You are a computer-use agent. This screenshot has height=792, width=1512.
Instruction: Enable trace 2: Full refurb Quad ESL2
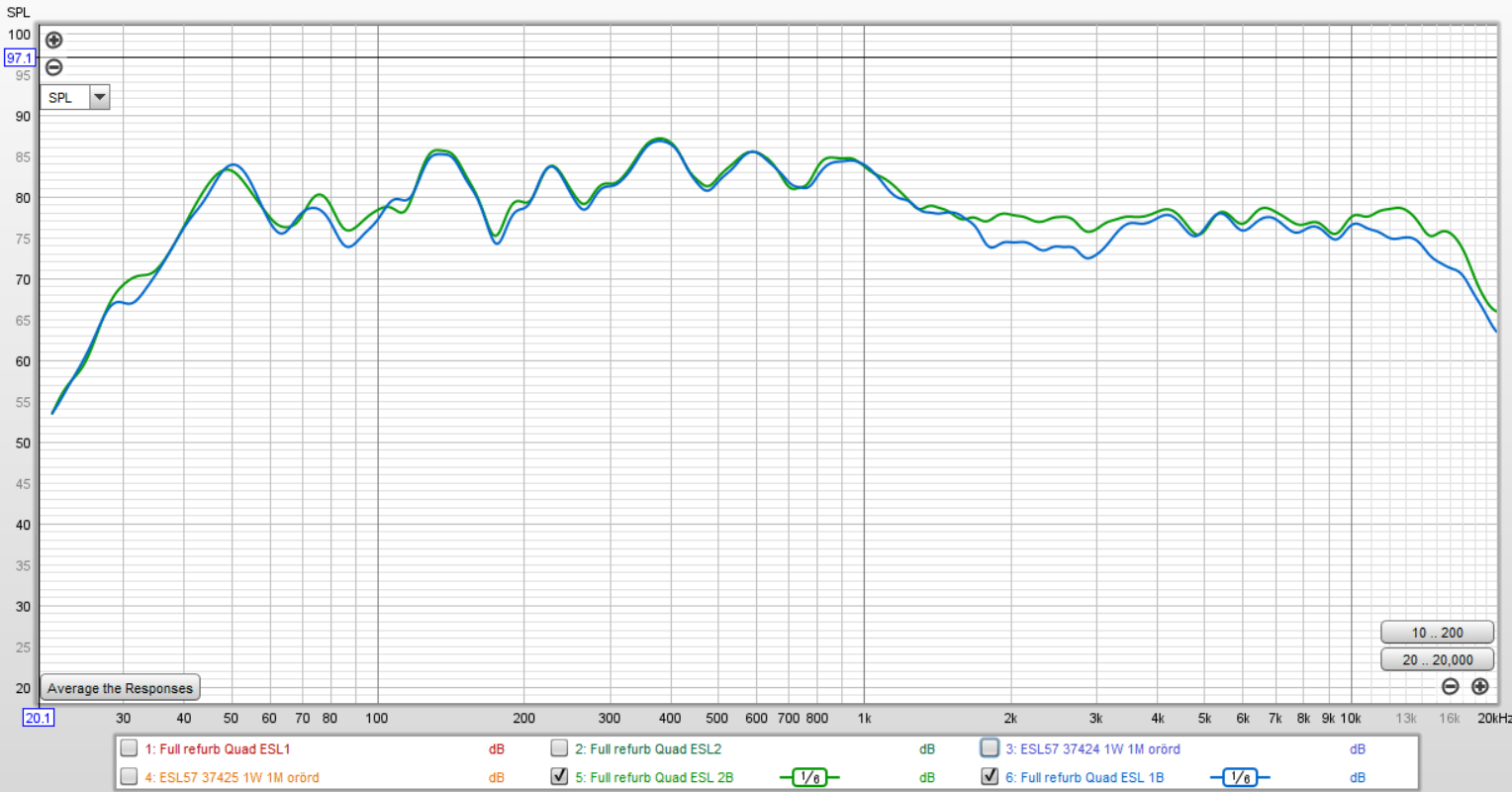tap(559, 748)
